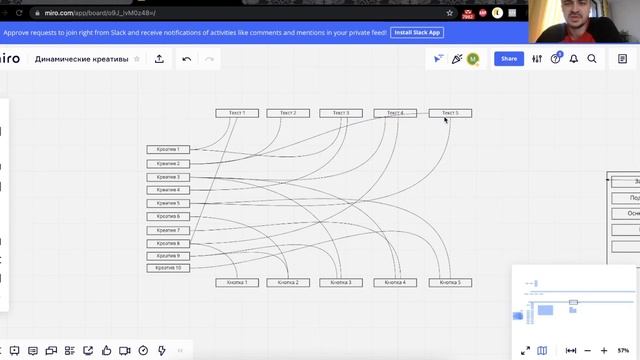Select the Креатив 10 box
The width and height of the screenshot is (640, 360).
click(168, 268)
